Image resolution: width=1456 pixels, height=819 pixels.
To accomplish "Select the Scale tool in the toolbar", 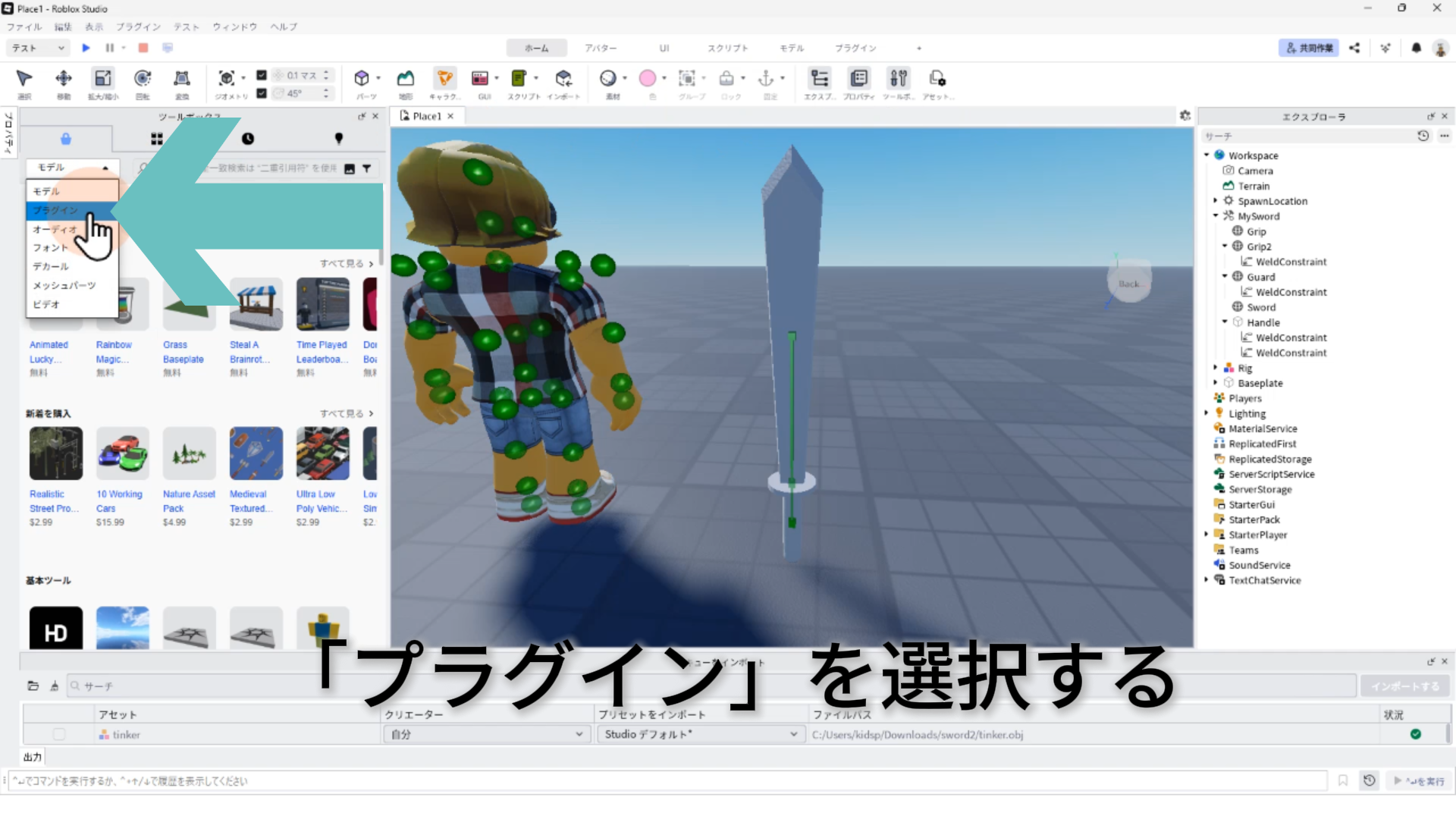I will coord(103,78).
